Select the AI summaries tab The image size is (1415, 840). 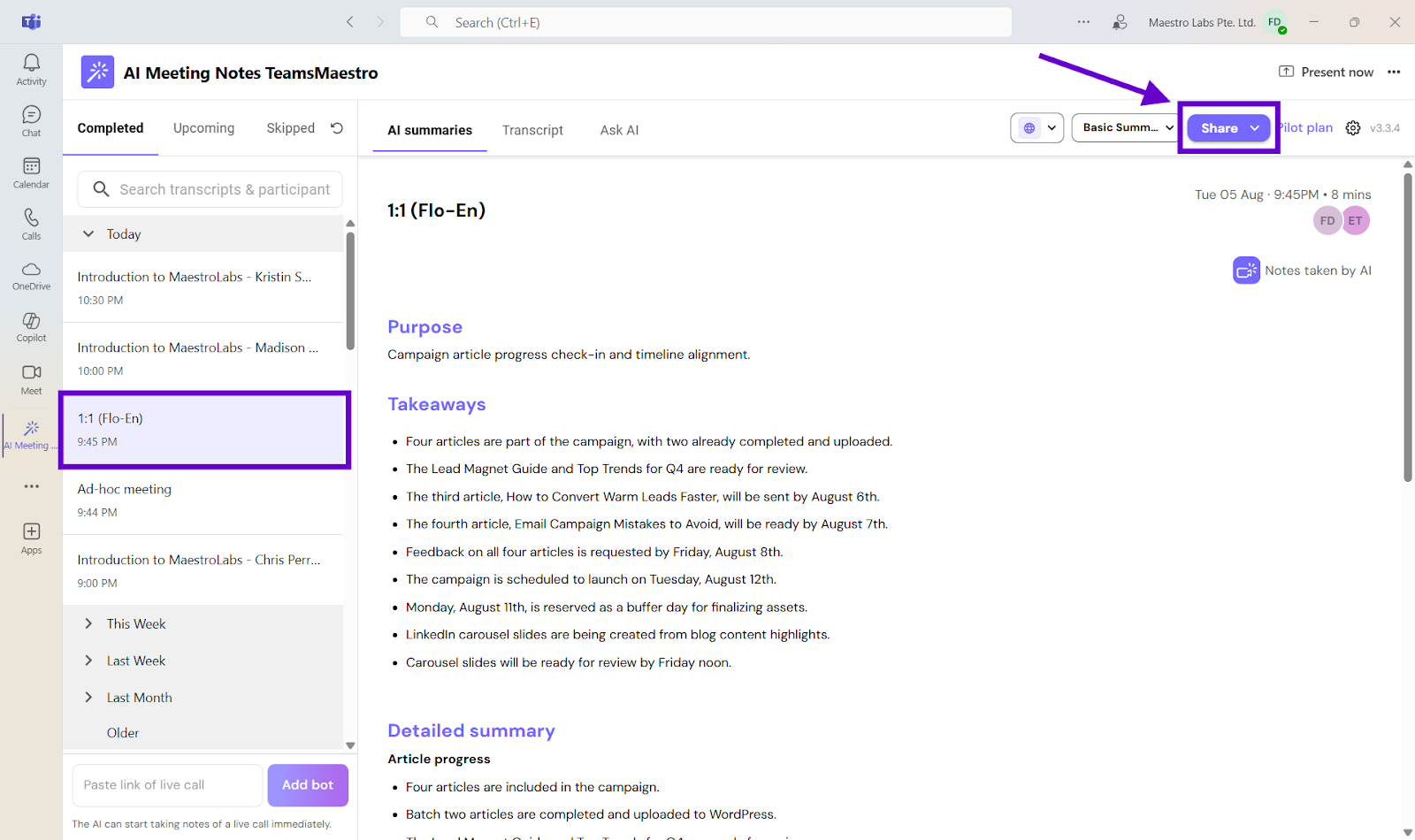[x=430, y=130]
